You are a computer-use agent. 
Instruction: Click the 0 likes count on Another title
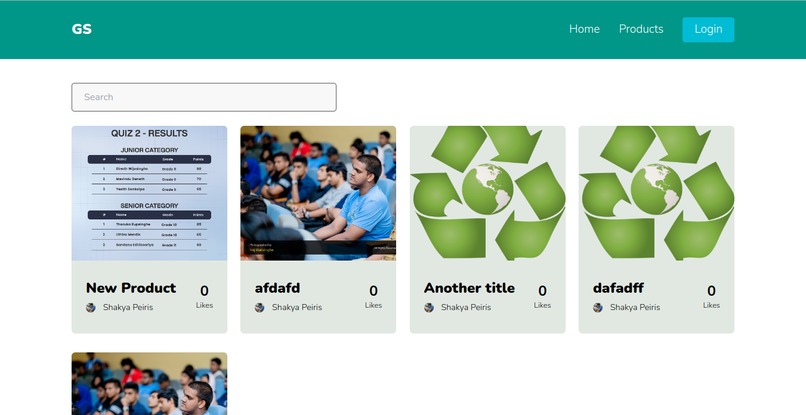click(x=542, y=291)
